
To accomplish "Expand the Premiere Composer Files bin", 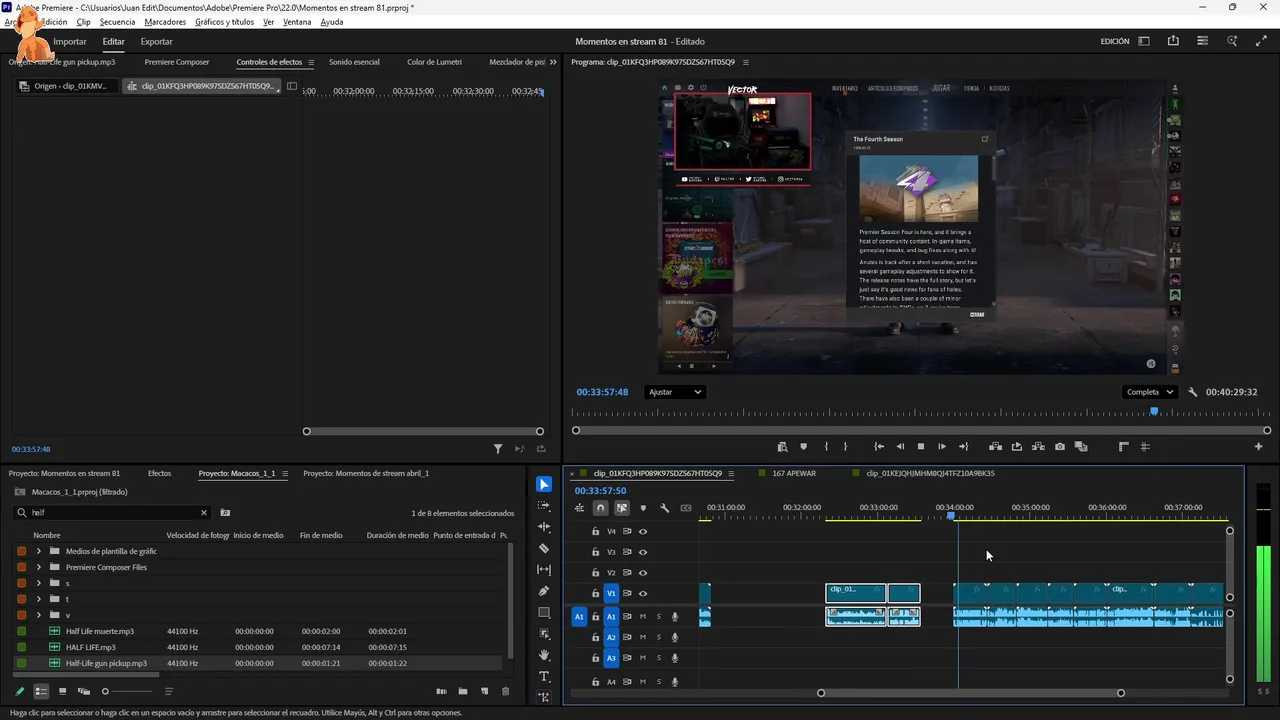I will tap(39, 567).
